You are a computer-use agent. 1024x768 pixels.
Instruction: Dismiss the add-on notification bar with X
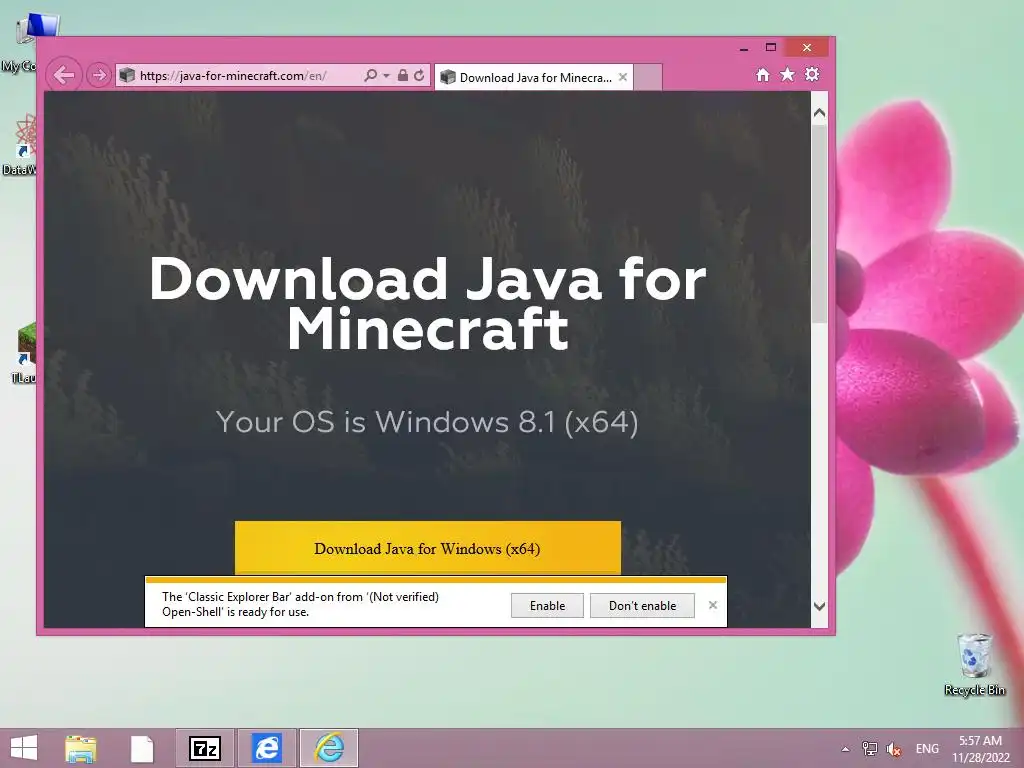[x=713, y=605]
